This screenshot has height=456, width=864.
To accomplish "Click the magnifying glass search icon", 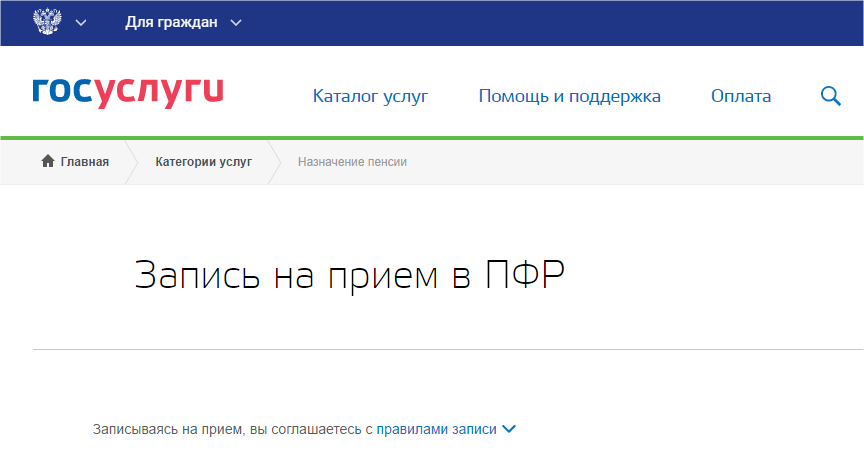I will click(830, 96).
